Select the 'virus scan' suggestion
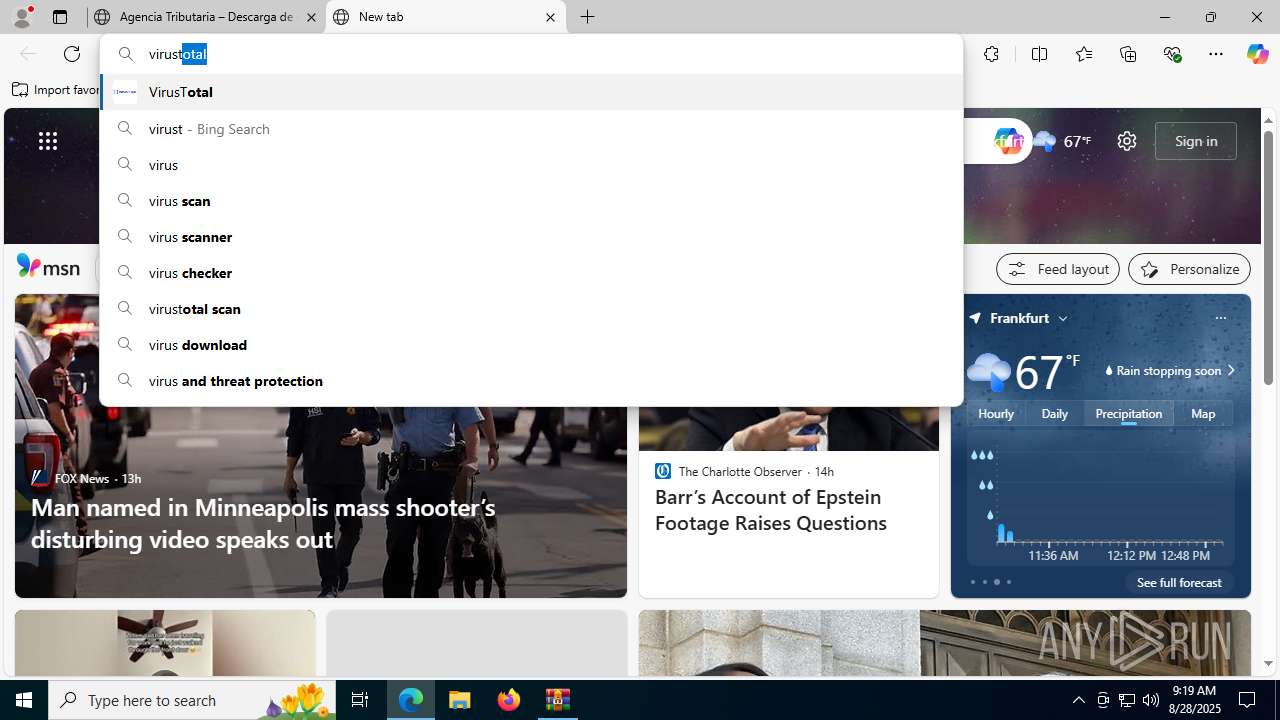The height and width of the screenshot is (720, 1280). 531,201
